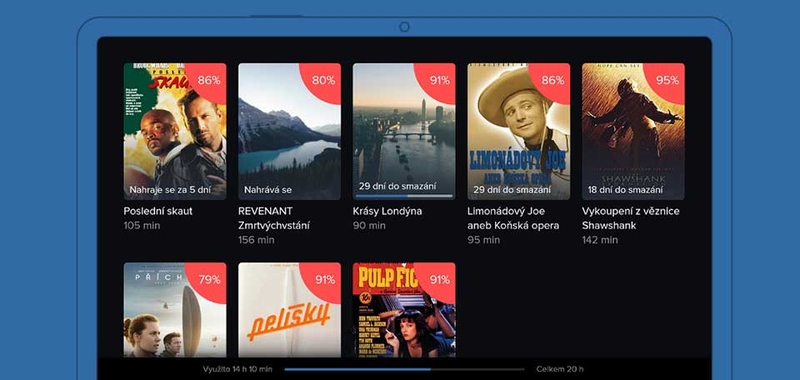Click the '18 dní do smazání' label
This screenshot has width=800, height=380.
pyautogui.click(x=625, y=190)
